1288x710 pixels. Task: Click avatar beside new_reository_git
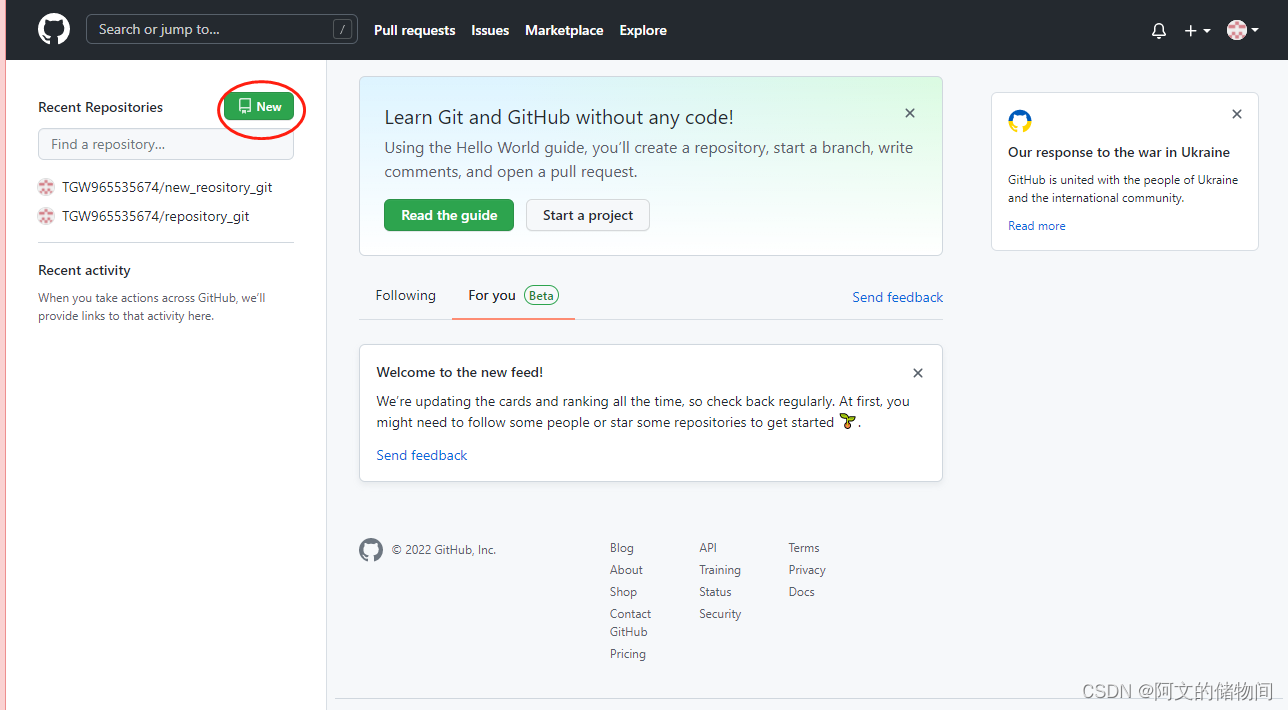click(46, 187)
